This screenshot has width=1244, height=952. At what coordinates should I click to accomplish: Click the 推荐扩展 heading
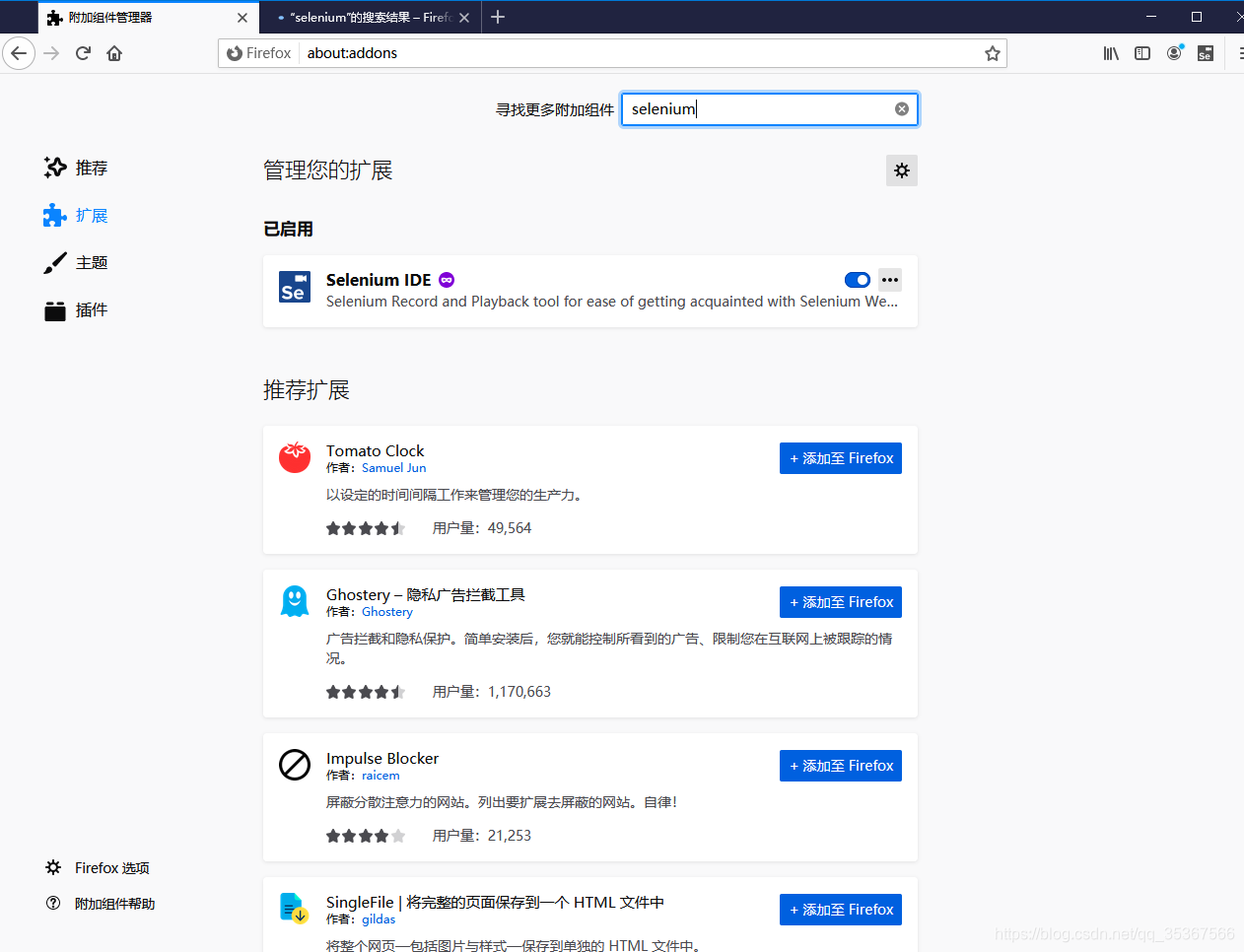307,390
